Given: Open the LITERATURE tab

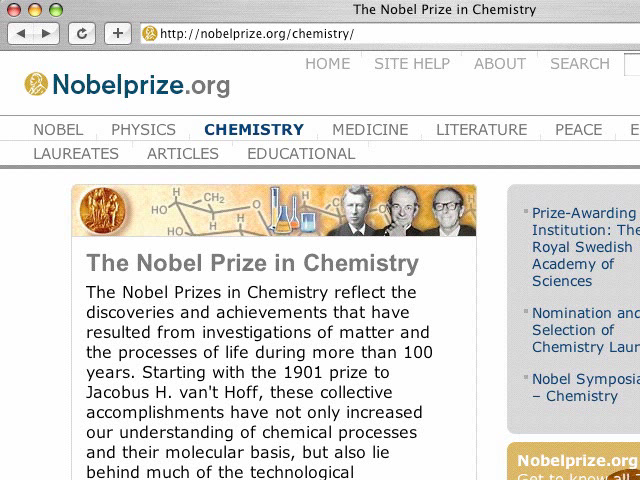Looking at the screenshot, I should point(481,130).
